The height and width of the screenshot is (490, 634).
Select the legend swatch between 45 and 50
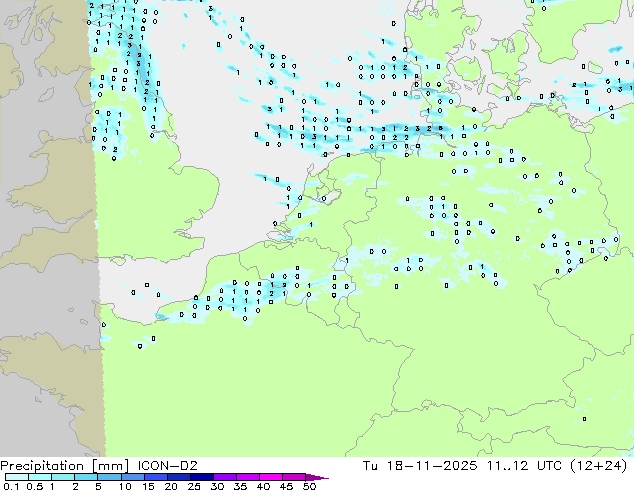pyautogui.click(x=294, y=477)
